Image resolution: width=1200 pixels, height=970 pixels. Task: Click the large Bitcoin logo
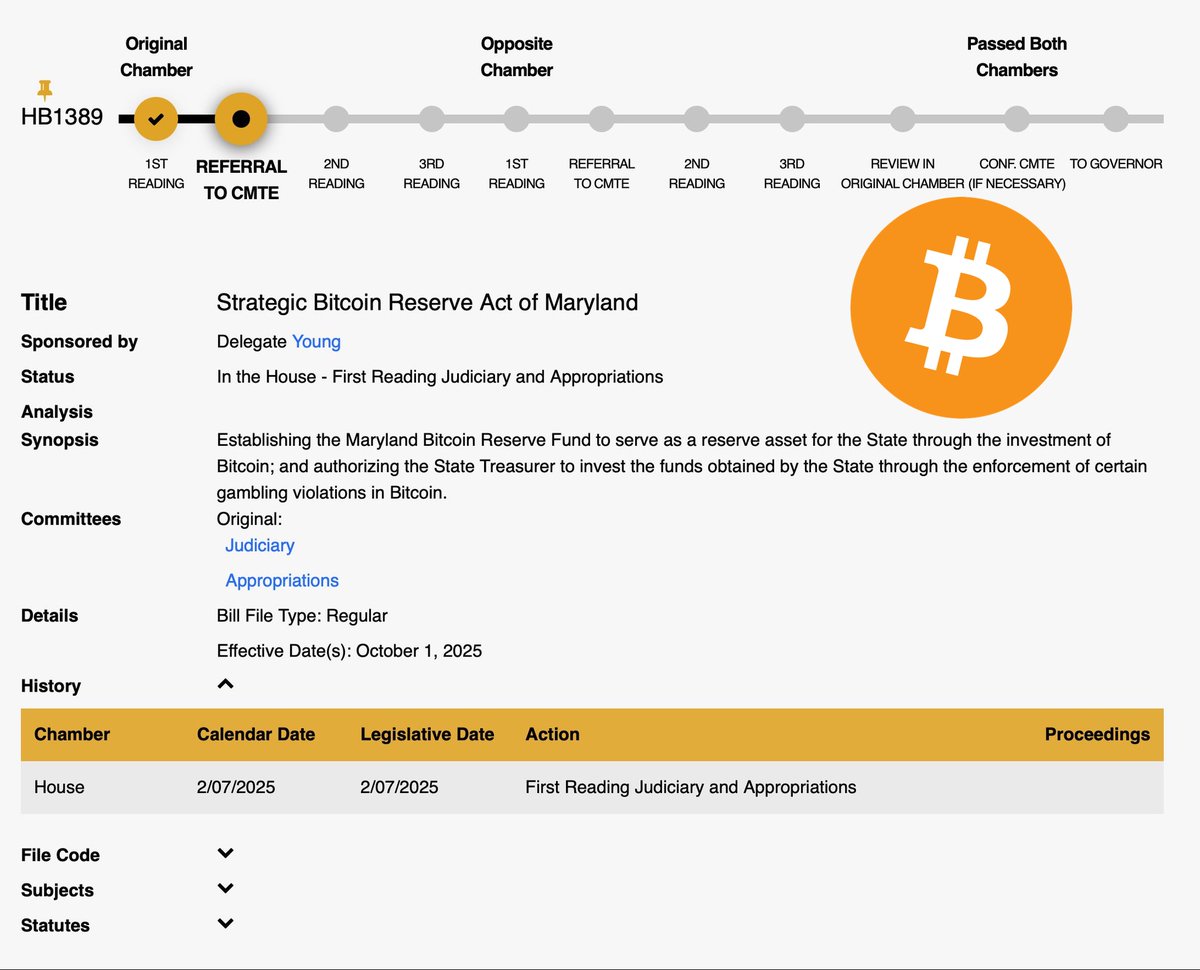click(x=961, y=308)
